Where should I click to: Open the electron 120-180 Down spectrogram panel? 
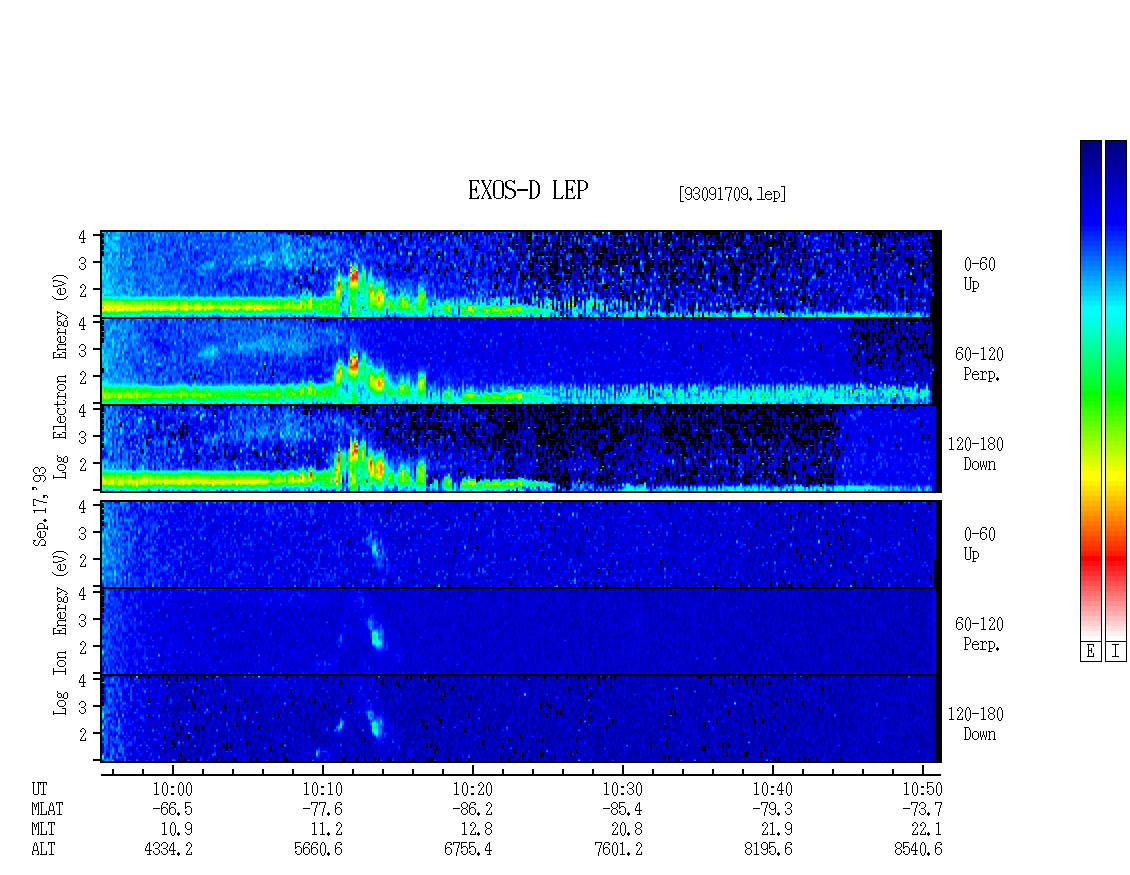[521, 448]
